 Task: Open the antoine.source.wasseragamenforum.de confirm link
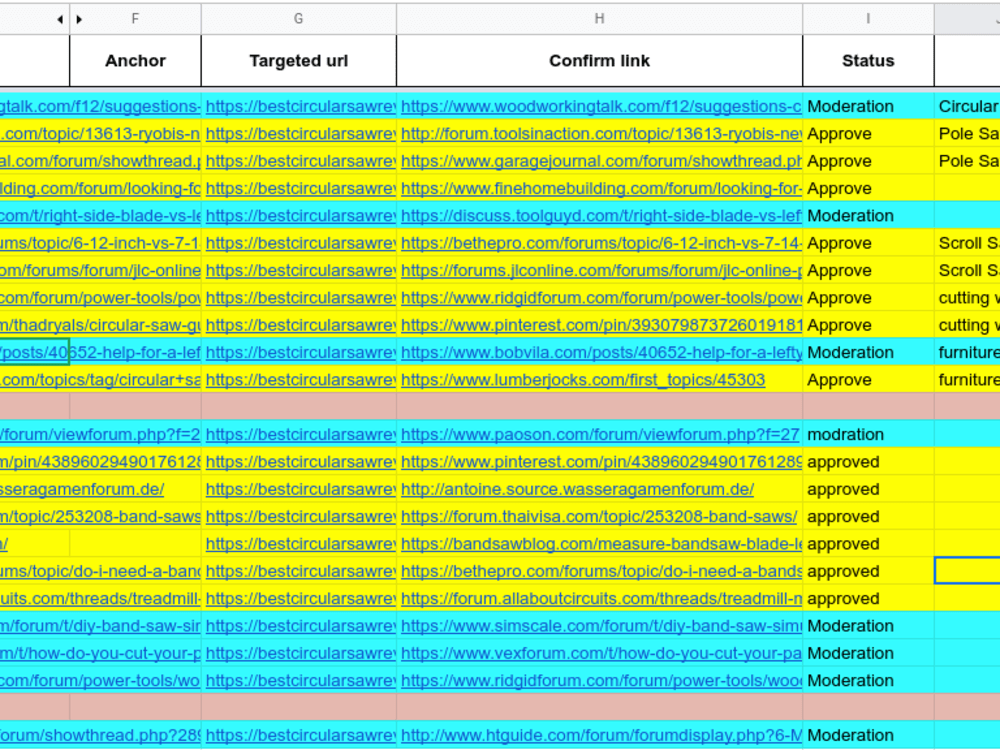577,490
